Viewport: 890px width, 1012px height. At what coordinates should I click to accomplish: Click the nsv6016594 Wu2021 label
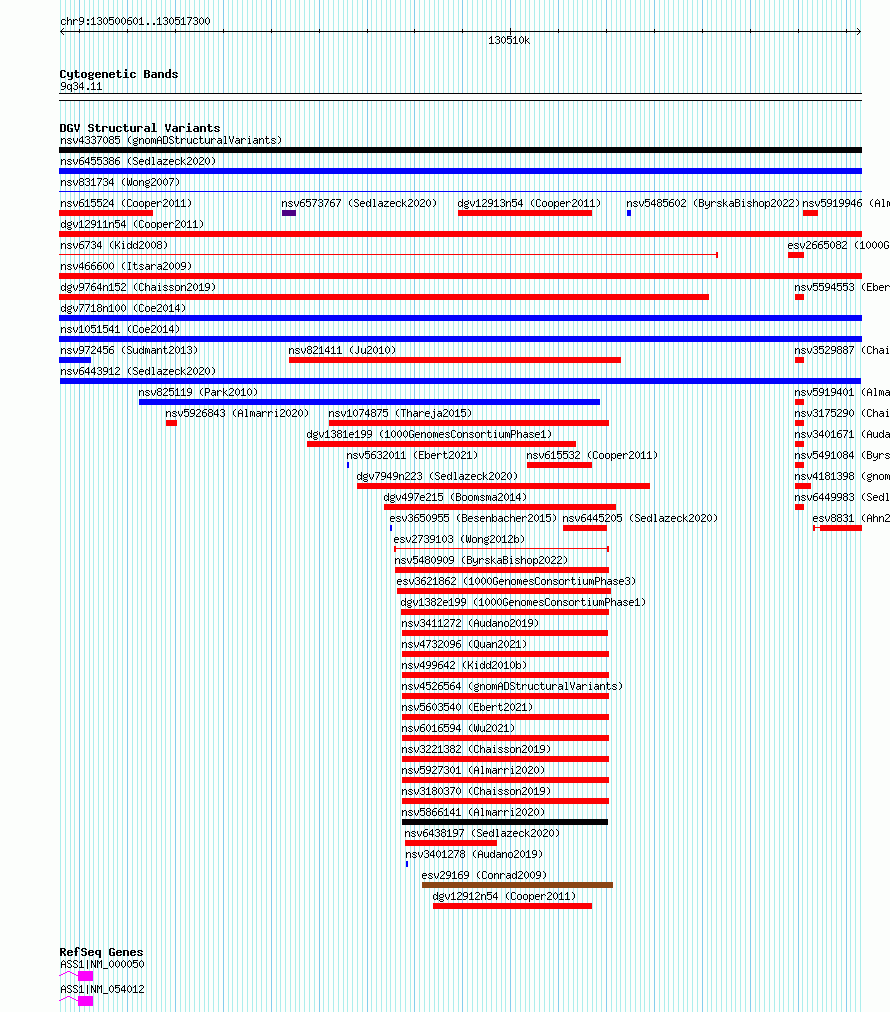458,727
